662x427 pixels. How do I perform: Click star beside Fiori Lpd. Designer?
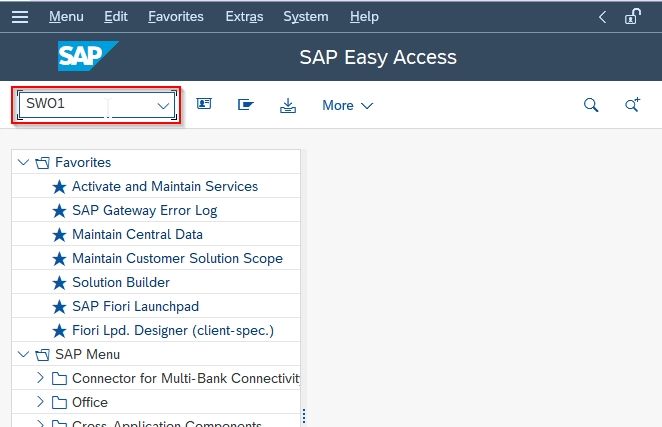tap(59, 331)
